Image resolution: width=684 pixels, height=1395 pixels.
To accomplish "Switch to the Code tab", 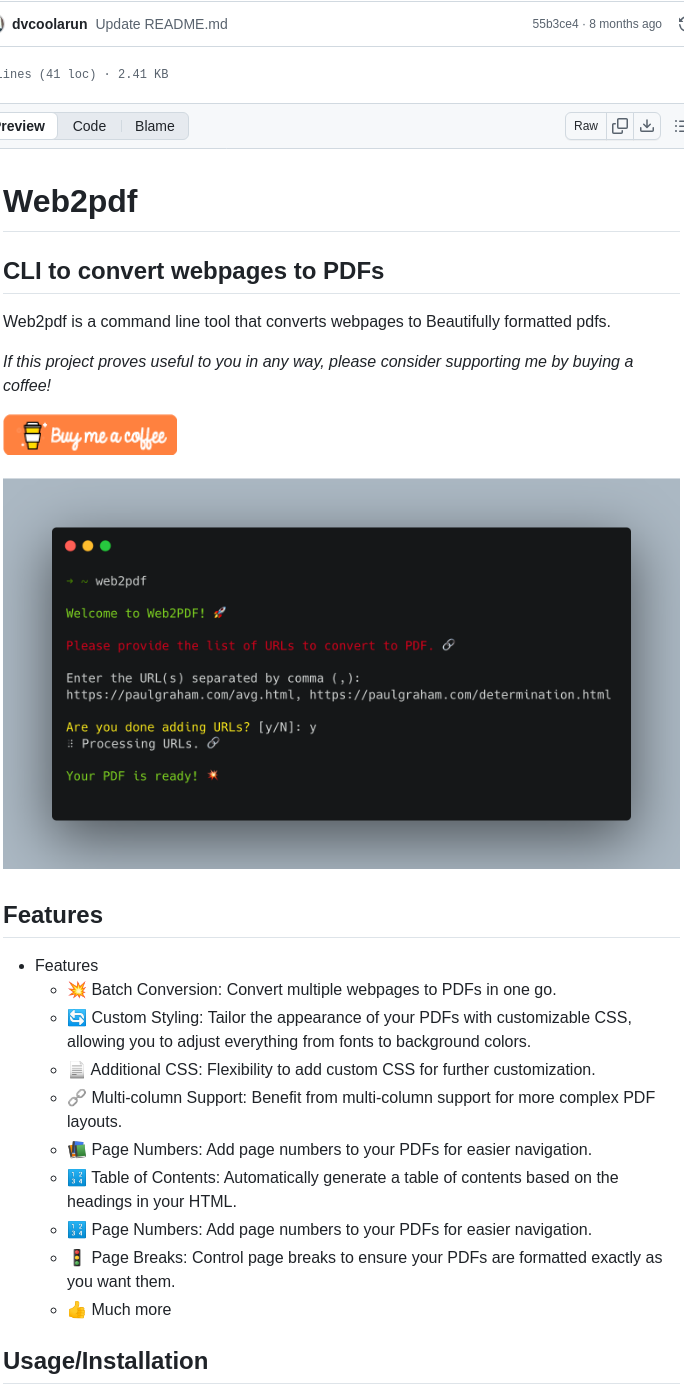I will click(89, 126).
